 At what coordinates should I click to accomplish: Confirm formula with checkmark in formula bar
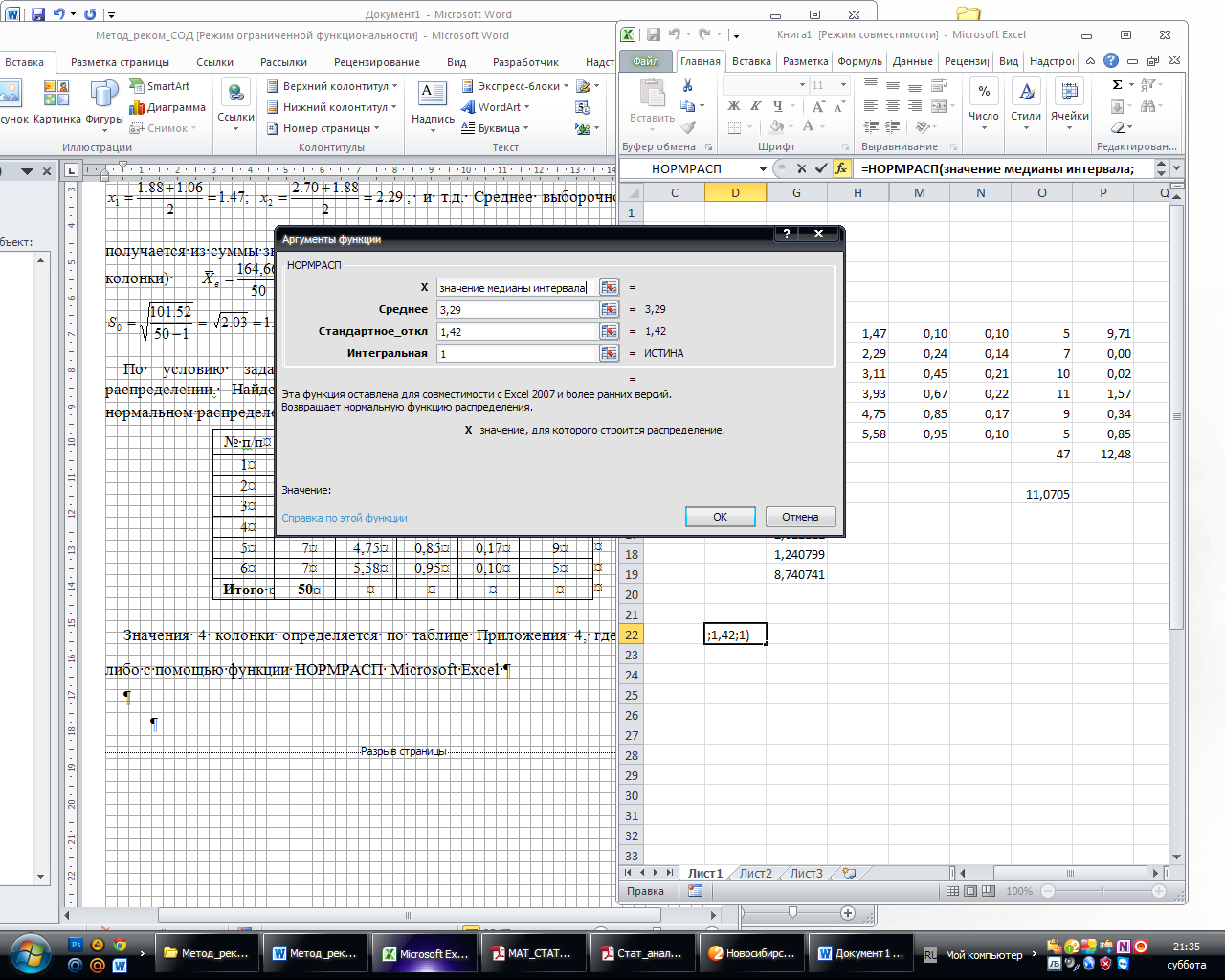[820, 168]
